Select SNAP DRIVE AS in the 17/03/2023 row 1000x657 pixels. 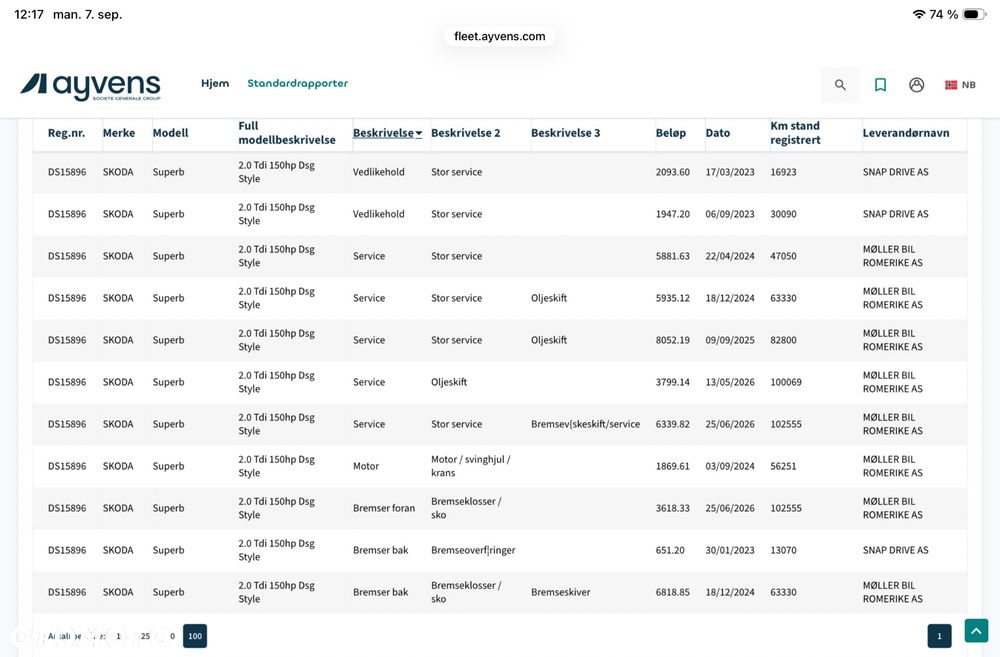895,172
